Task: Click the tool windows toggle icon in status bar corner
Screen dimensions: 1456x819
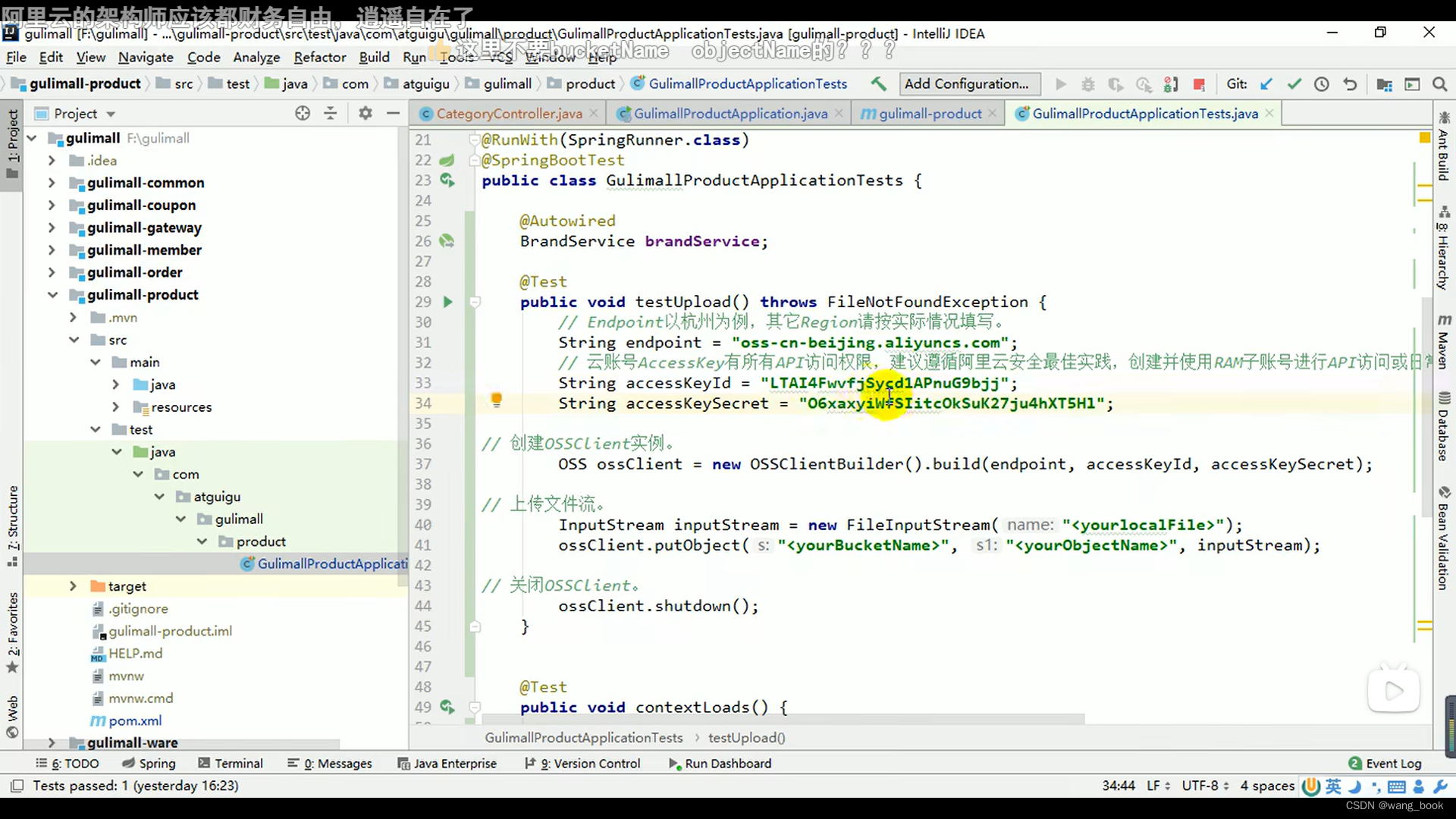Action: (17, 786)
